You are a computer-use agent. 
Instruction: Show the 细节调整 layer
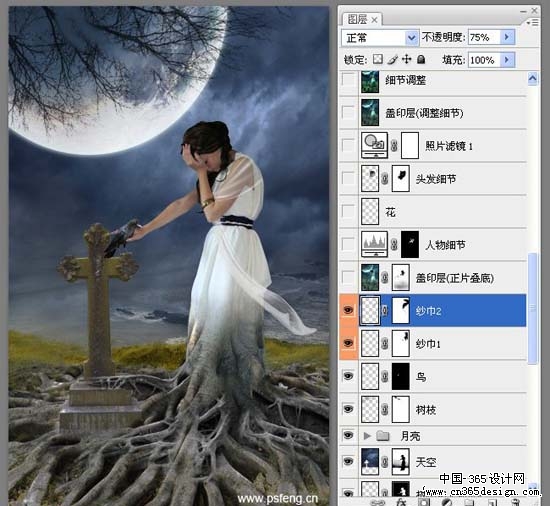coord(348,80)
